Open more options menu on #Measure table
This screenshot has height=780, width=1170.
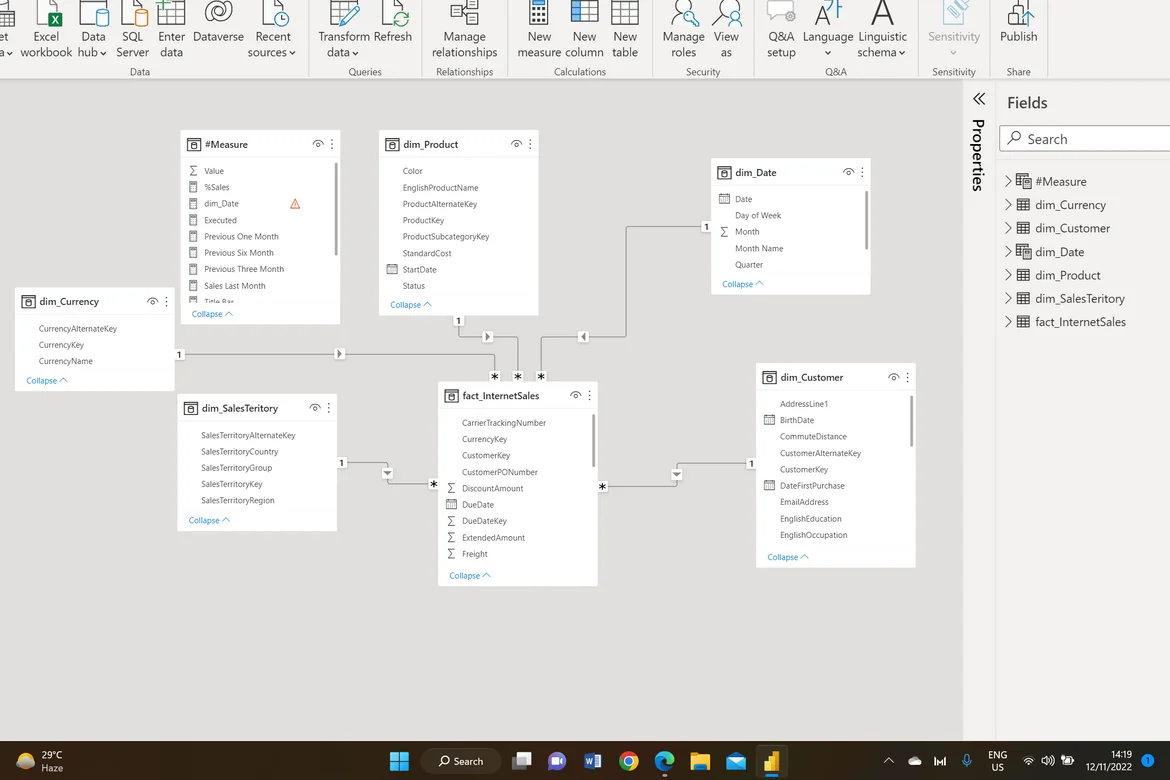click(x=332, y=144)
